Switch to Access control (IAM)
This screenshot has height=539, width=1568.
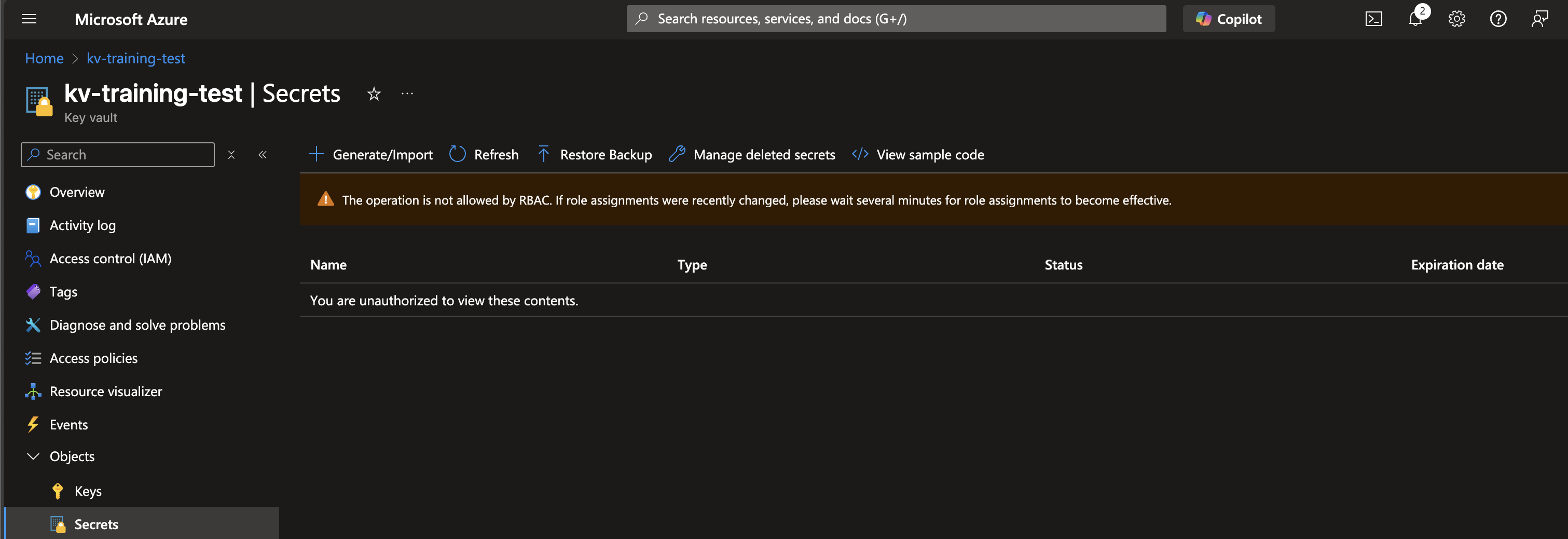[110, 258]
